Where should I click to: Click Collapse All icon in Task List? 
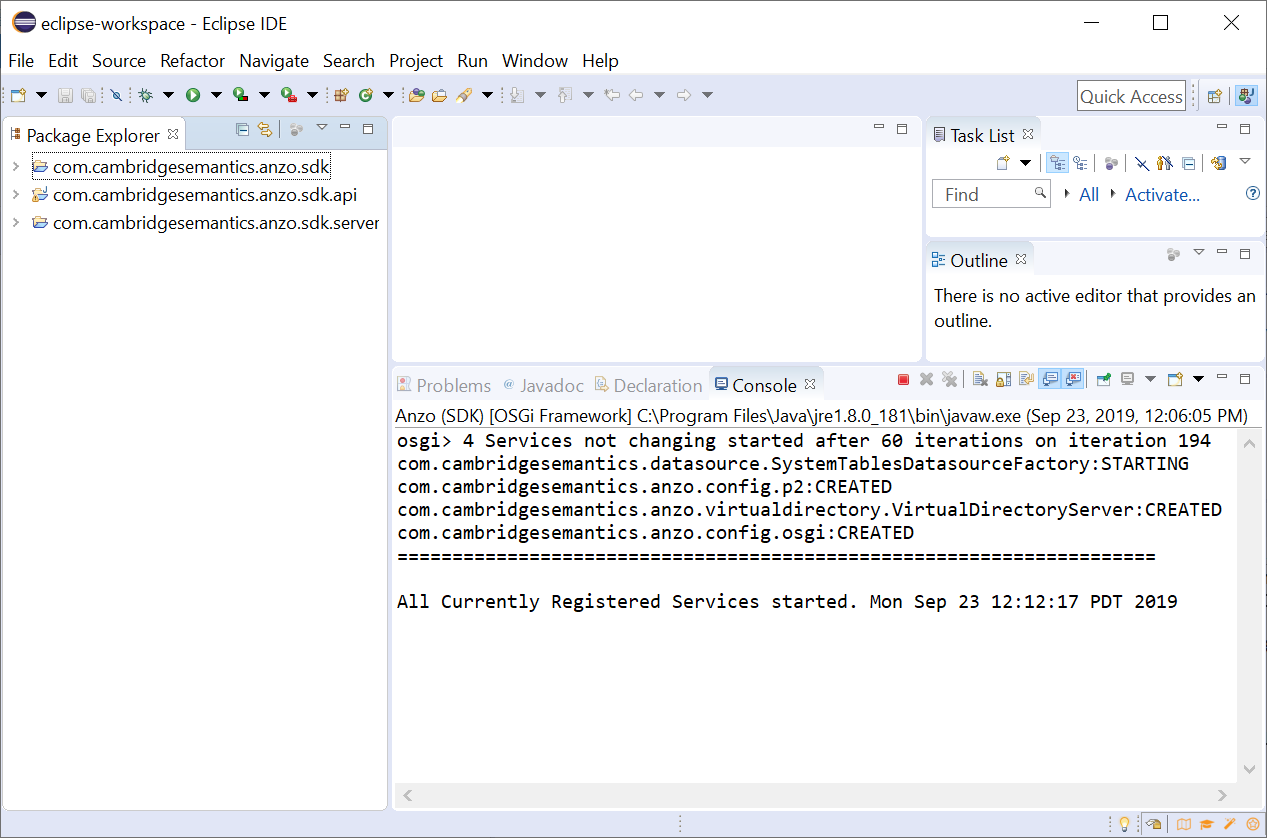click(1188, 163)
